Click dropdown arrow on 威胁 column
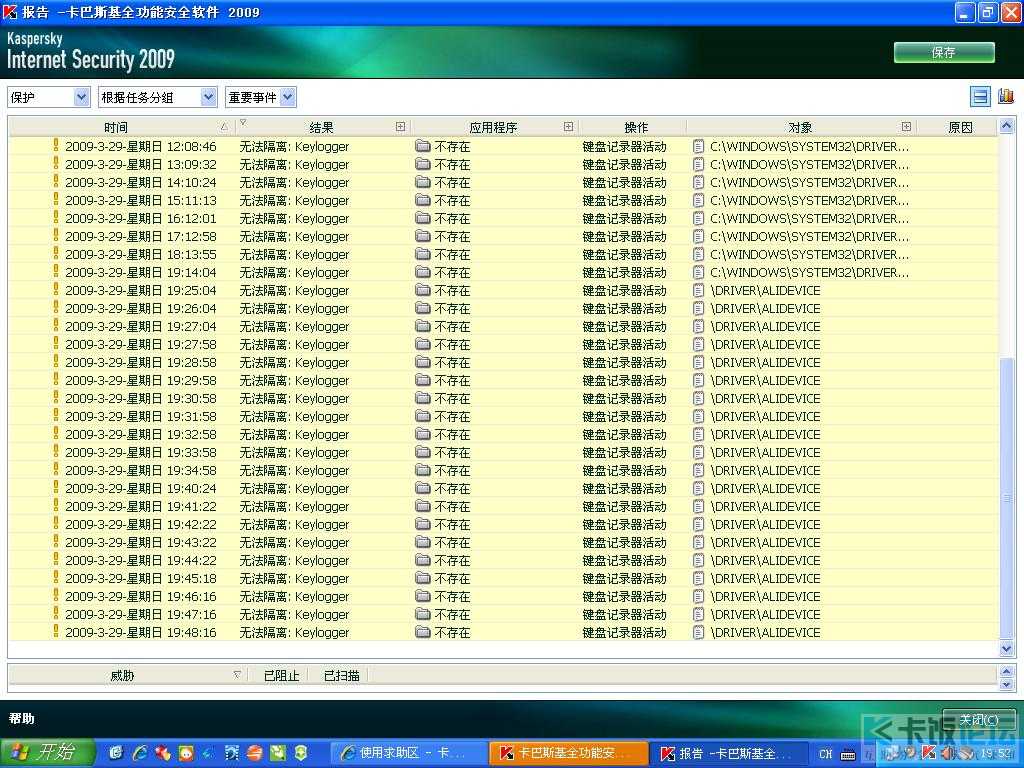This screenshot has height=768, width=1024. [x=237, y=675]
